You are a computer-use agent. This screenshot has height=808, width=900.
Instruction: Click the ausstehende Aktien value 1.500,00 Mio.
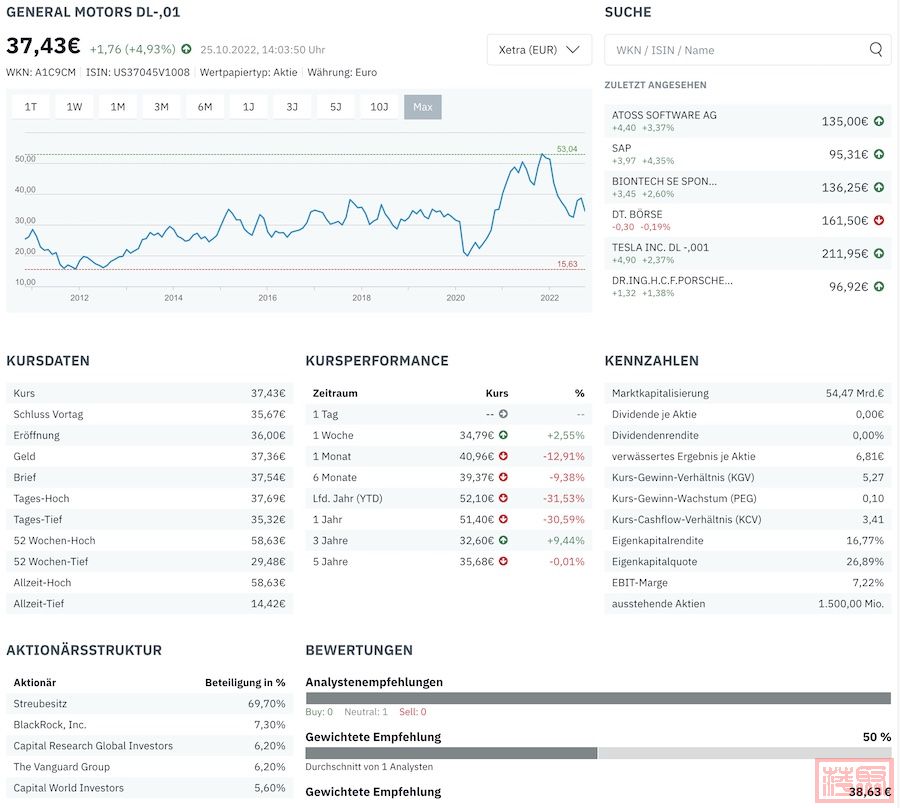(x=851, y=604)
